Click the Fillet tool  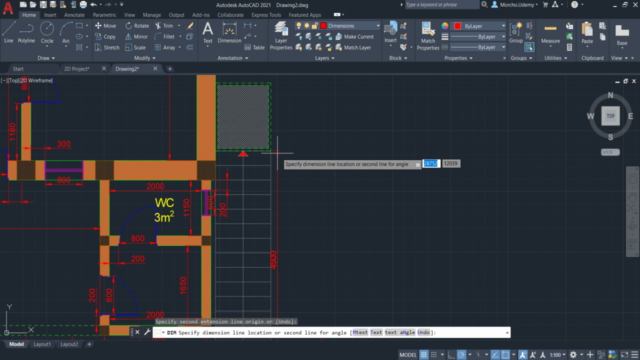tap(165, 37)
